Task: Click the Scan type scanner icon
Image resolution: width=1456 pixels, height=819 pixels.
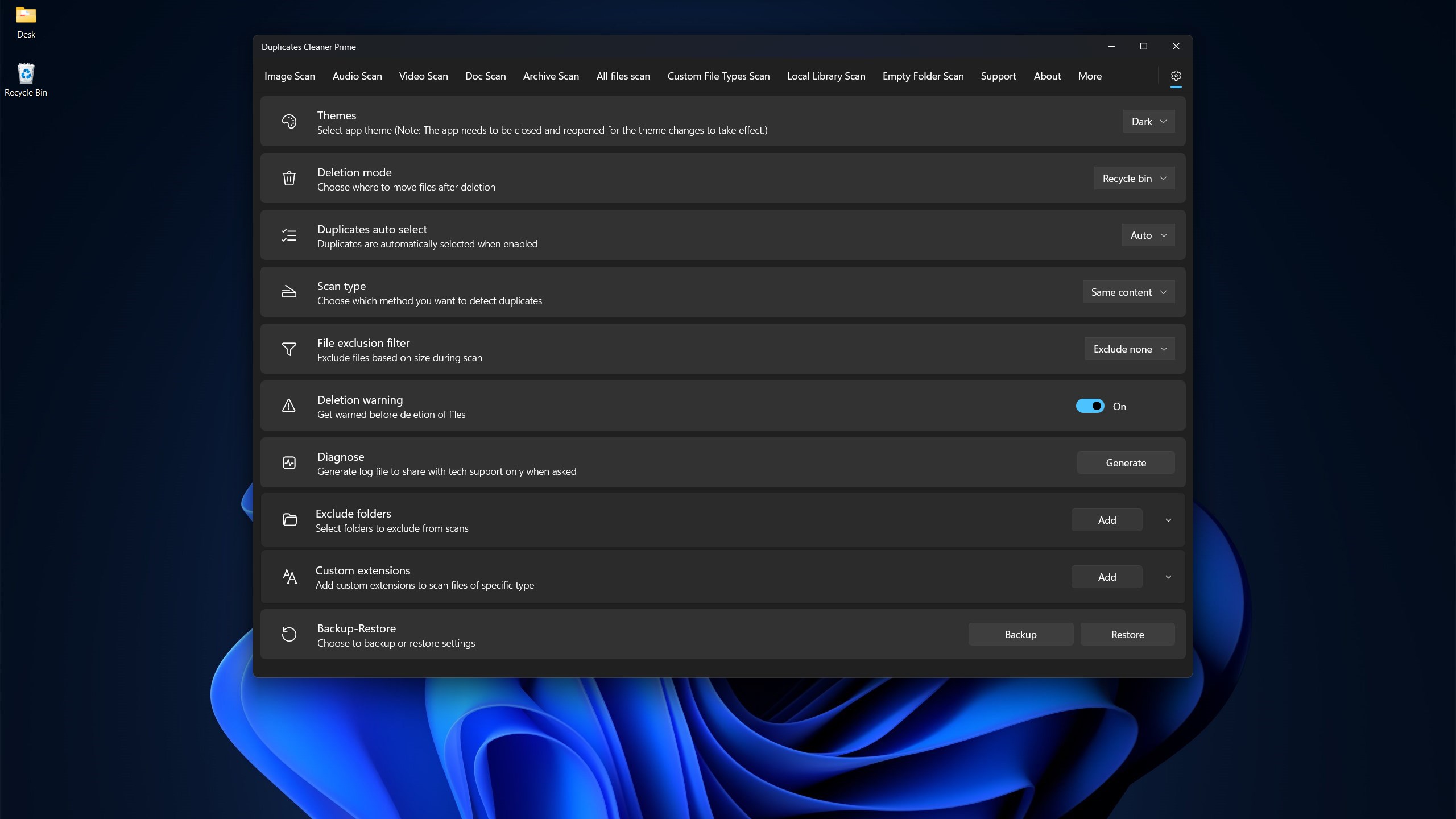Action: tap(289, 292)
